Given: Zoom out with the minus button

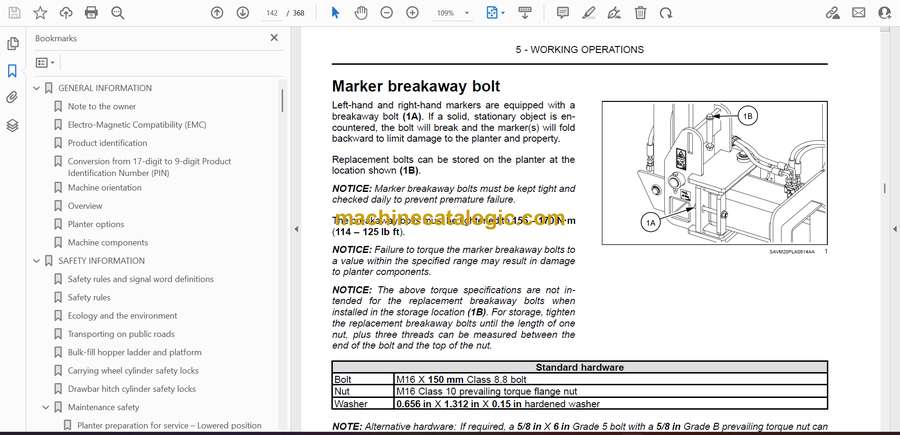Looking at the screenshot, I should pyautogui.click(x=387, y=13).
